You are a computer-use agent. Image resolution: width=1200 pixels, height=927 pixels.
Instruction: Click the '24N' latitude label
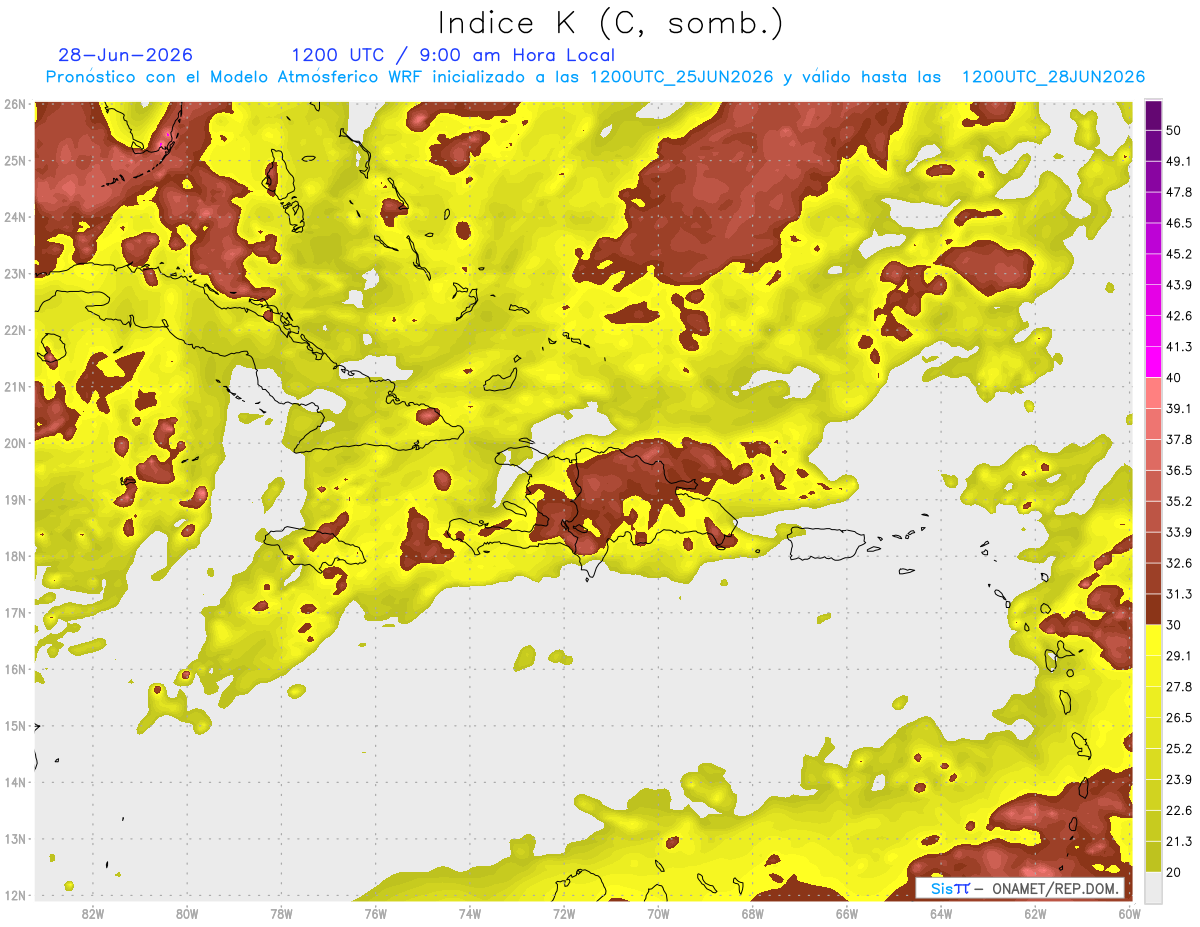[15, 217]
